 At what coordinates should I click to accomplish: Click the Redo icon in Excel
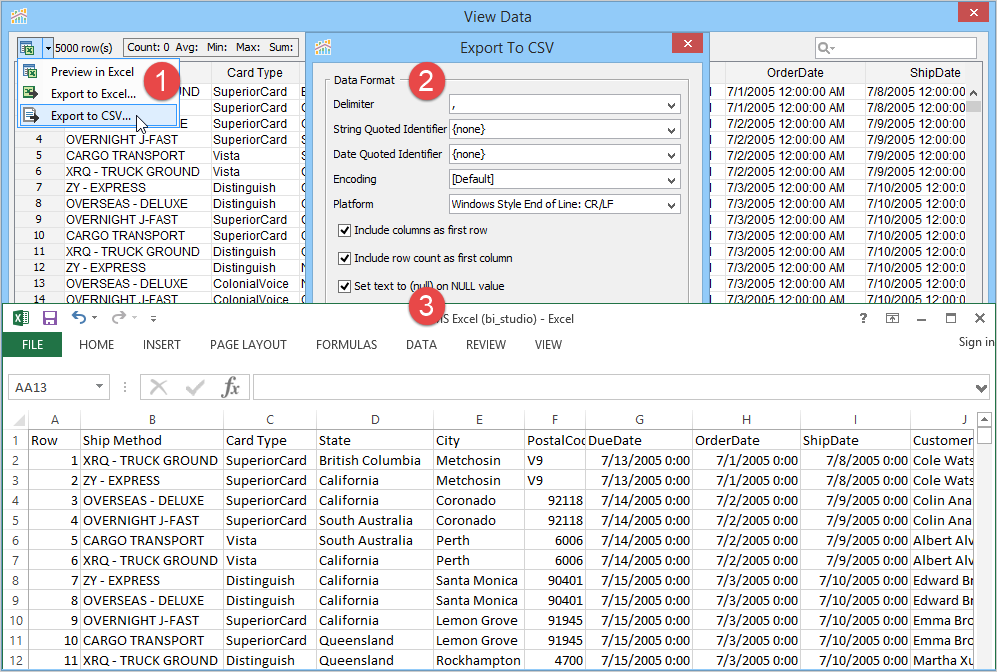[118, 317]
